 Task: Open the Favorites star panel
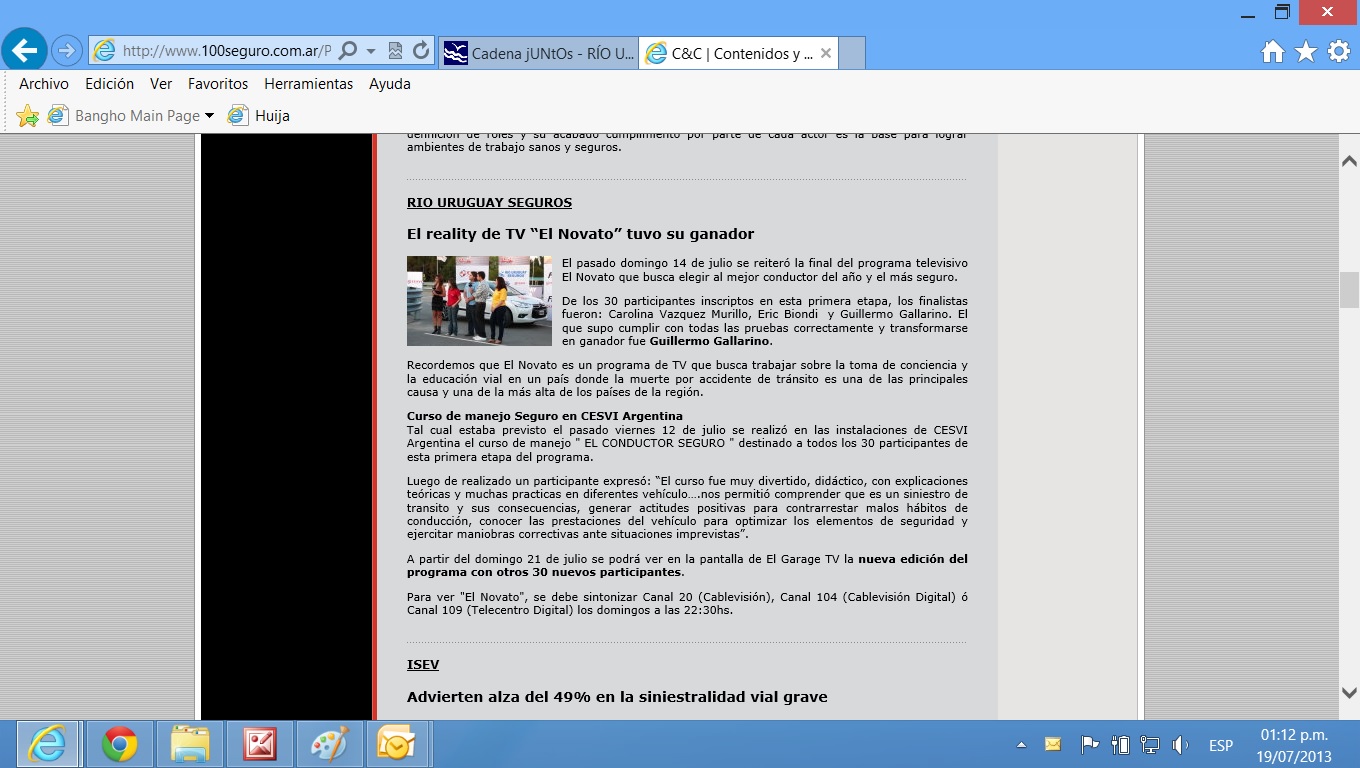(1306, 52)
